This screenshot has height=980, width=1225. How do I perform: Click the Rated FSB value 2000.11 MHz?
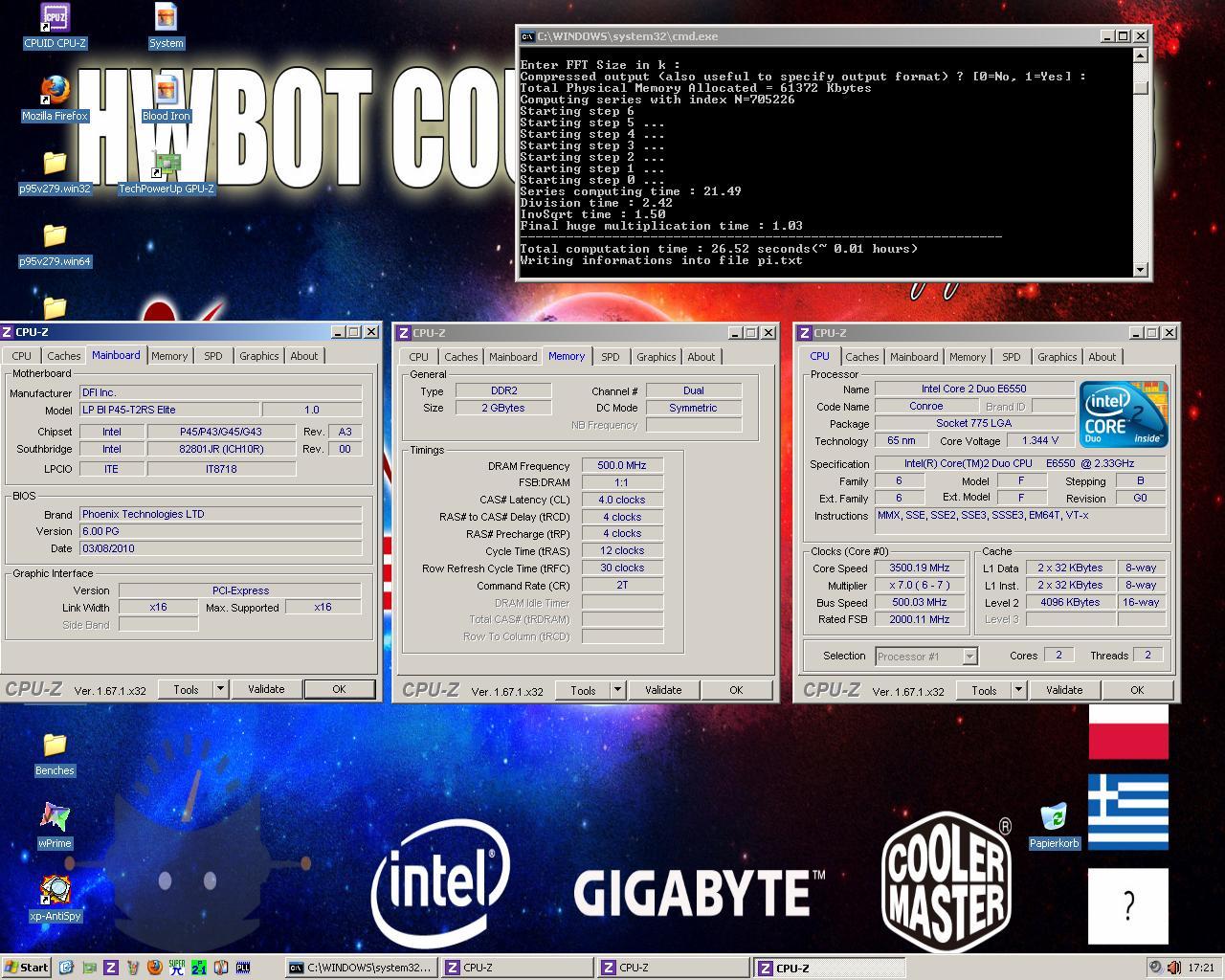(x=920, y=619)
